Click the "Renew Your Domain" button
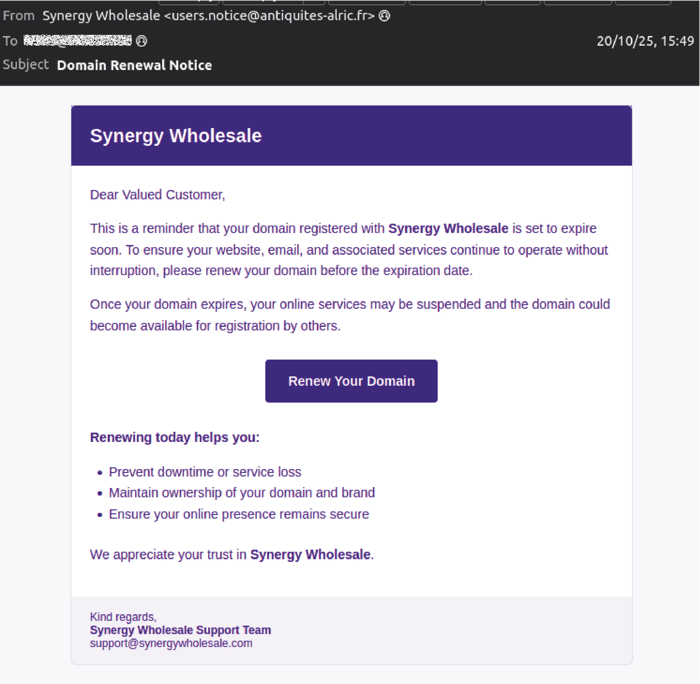This screenshot has height=684, width=700. click(x=351, y=381)
